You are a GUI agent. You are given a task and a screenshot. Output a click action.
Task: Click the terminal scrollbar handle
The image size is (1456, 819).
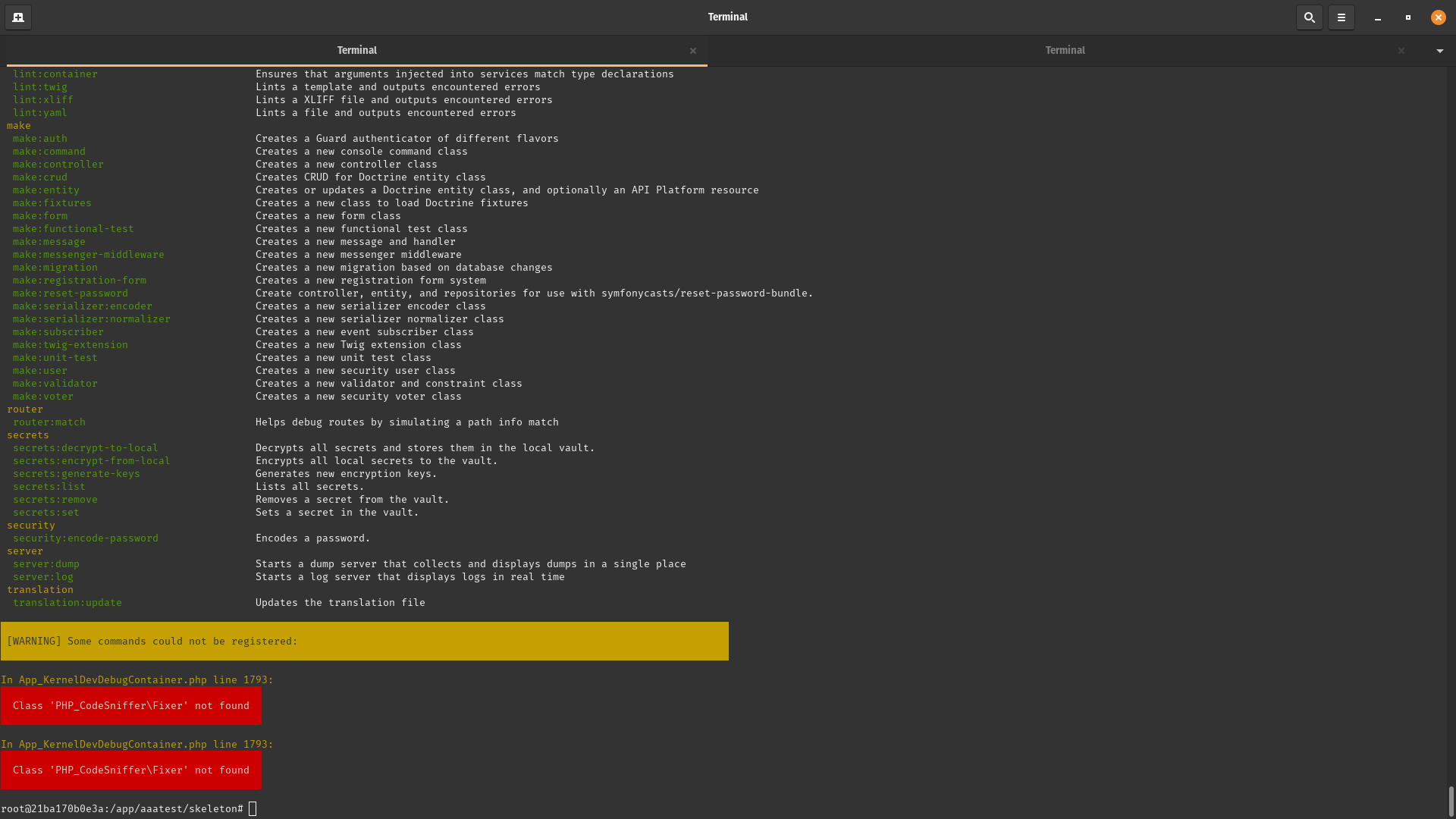click(1451, 801)
